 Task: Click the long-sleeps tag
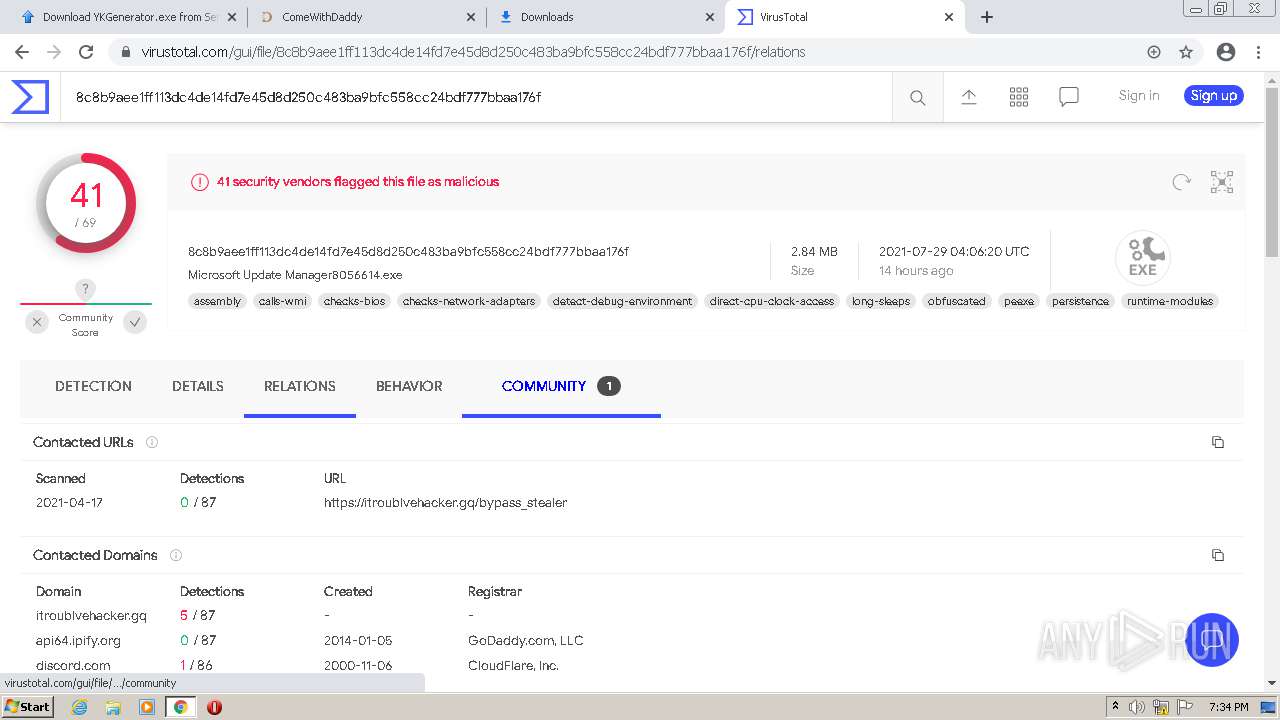pyautogui.click(x=881, y=301)
